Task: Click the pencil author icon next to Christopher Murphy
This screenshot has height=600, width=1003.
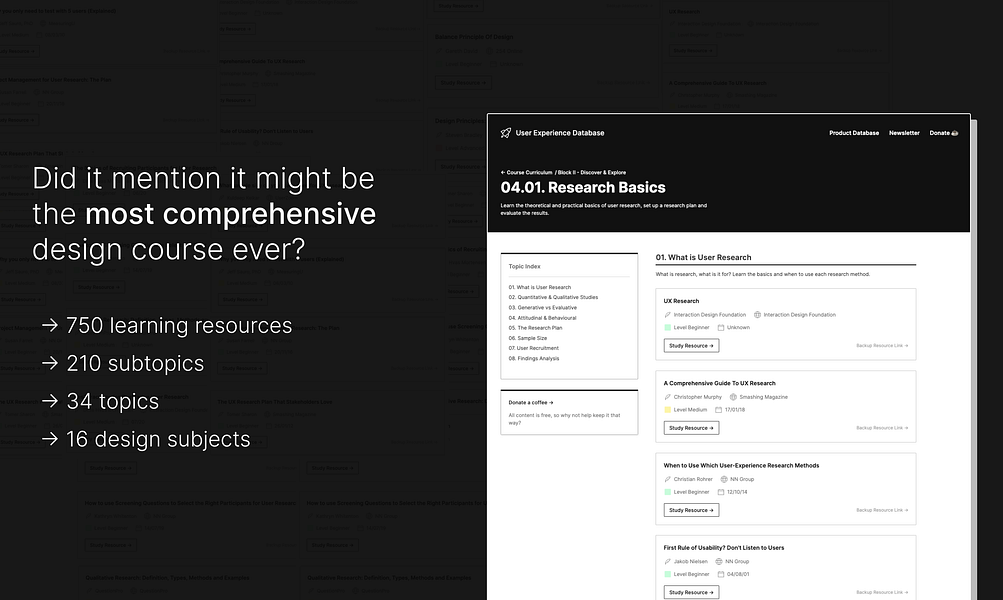Action: pos(668,396)
